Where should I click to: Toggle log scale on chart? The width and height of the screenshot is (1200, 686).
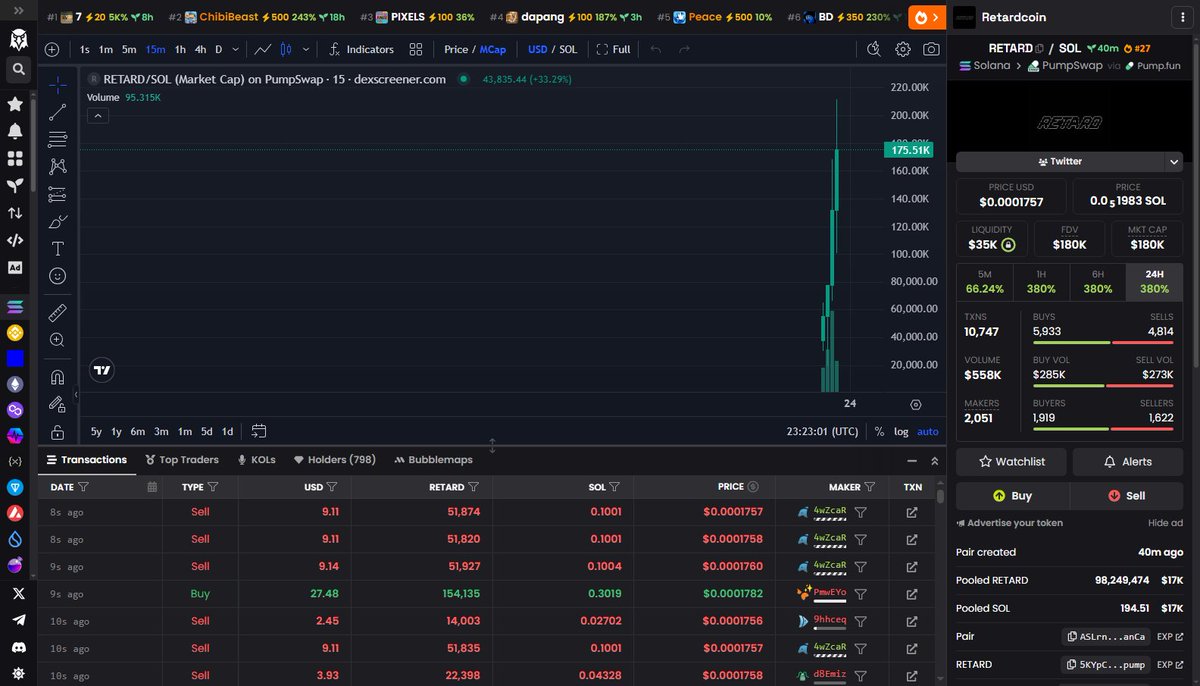coord(901,432)
